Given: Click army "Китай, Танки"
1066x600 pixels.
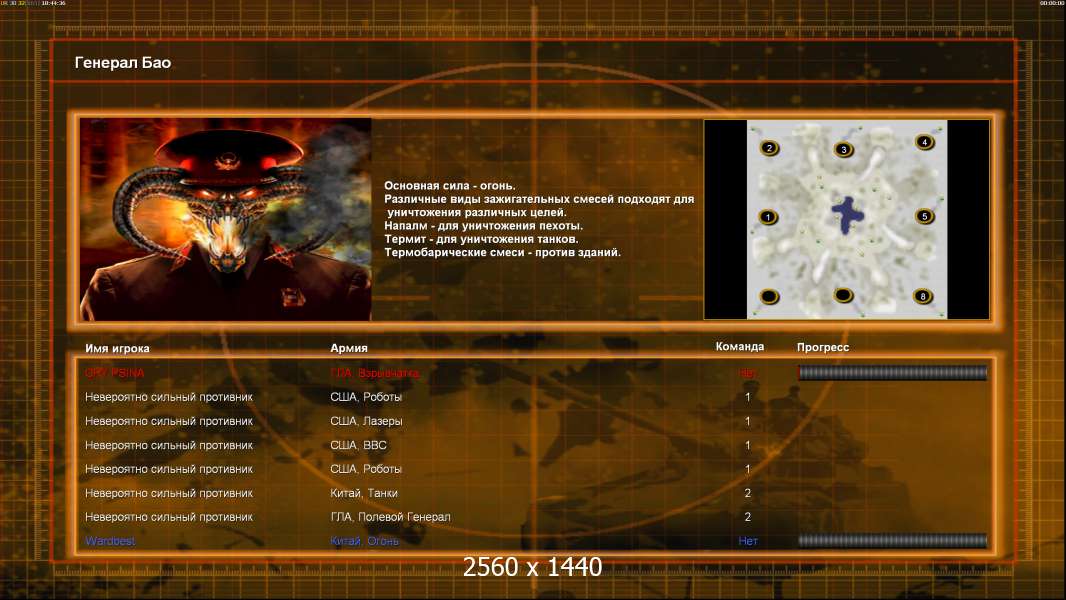Looking at the screenshot, I should (x=364, y=493).
